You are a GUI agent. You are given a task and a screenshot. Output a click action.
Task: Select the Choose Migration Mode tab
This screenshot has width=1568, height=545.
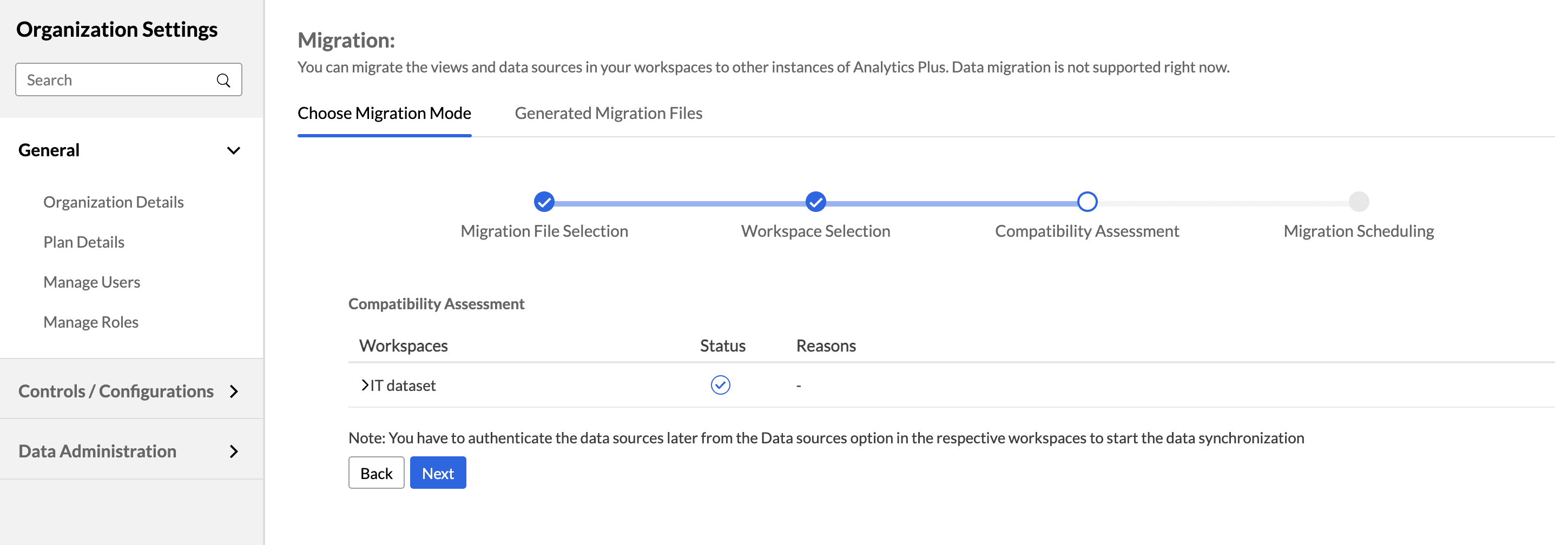click(x=384, y=113)
